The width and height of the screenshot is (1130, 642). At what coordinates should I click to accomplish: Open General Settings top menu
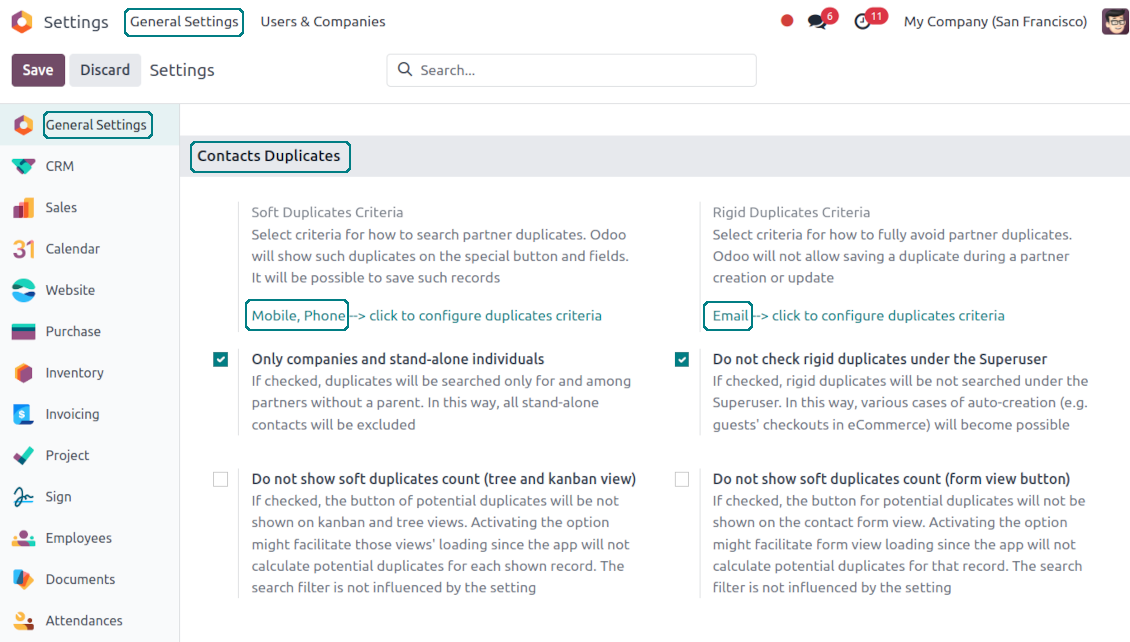point(184,22)
